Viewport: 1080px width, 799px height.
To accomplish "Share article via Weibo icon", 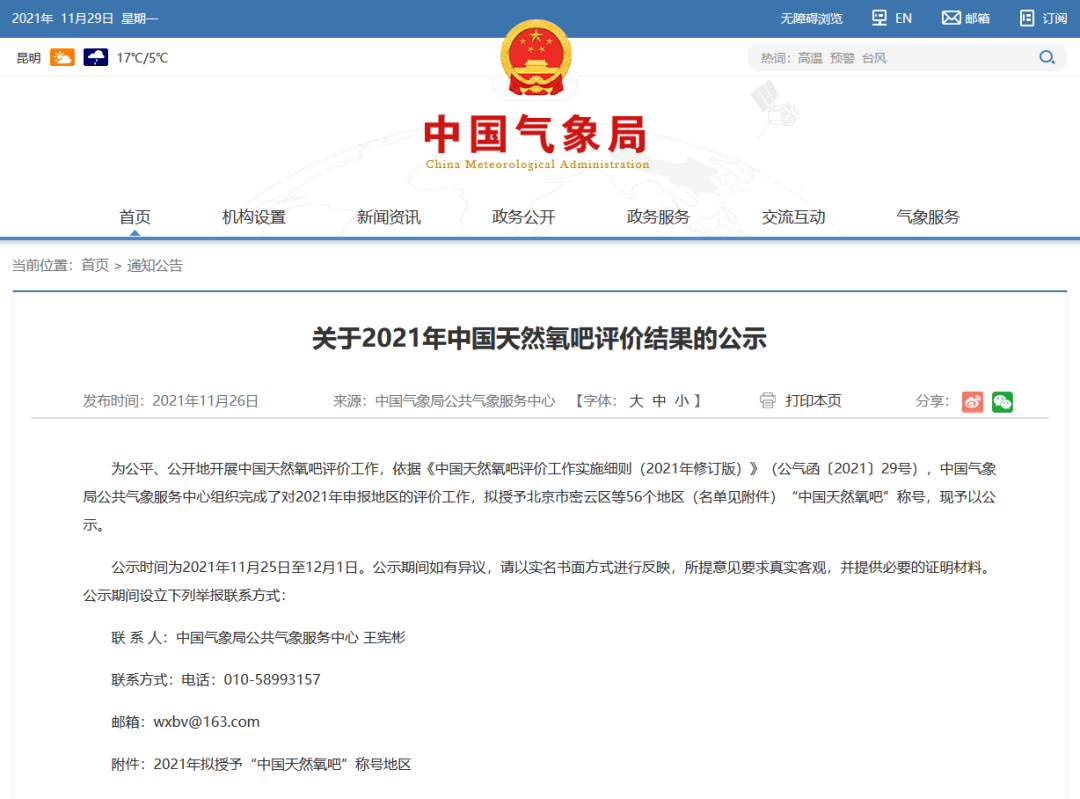I will click(972, 401).
